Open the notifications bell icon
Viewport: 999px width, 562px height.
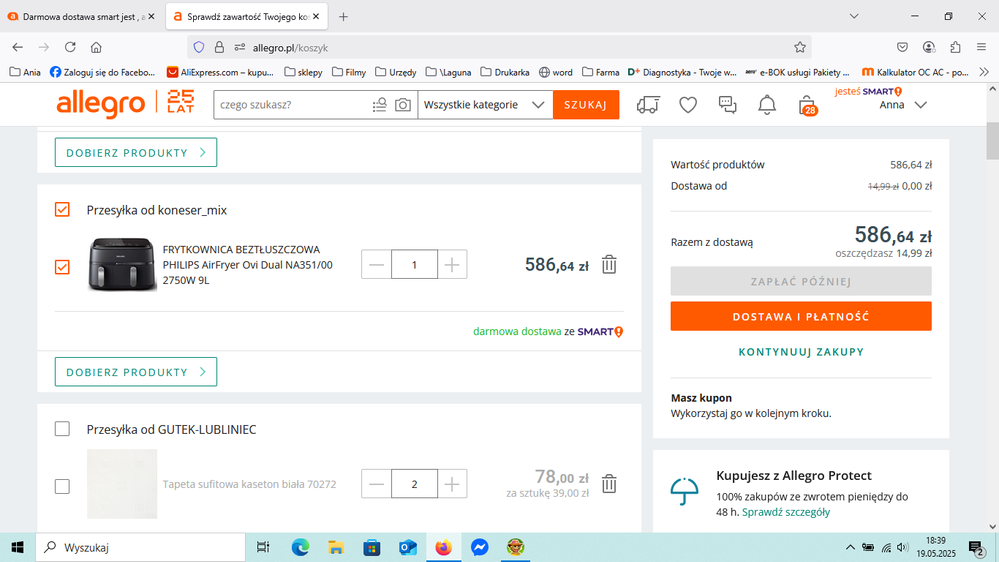pos(767,104)
